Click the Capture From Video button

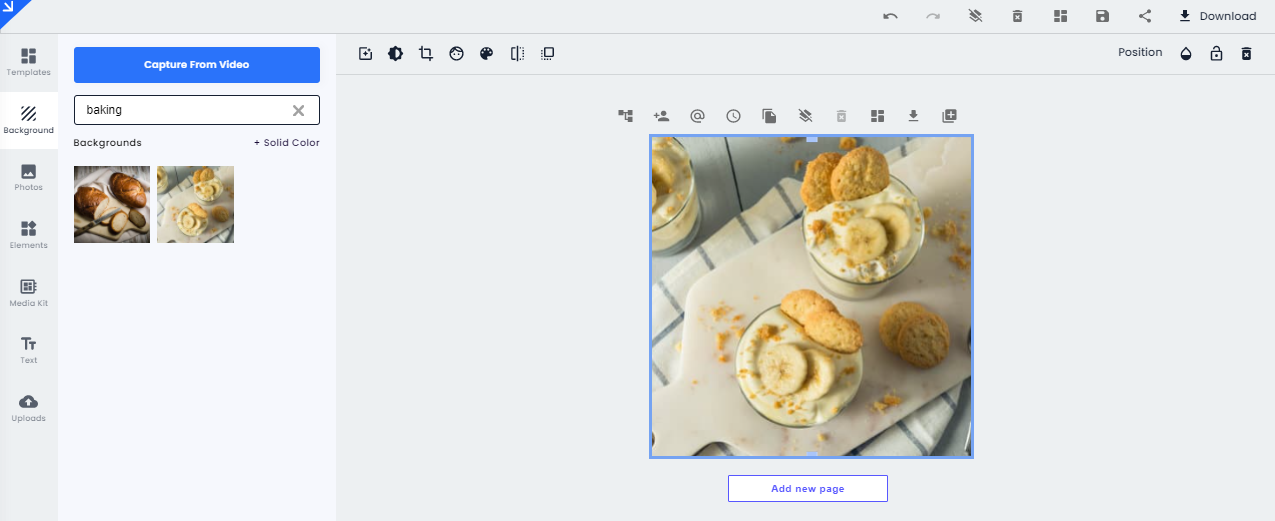tap(197, 65)
